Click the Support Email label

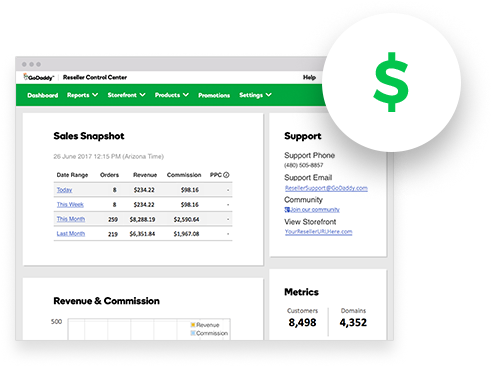[x=308, y=177]
